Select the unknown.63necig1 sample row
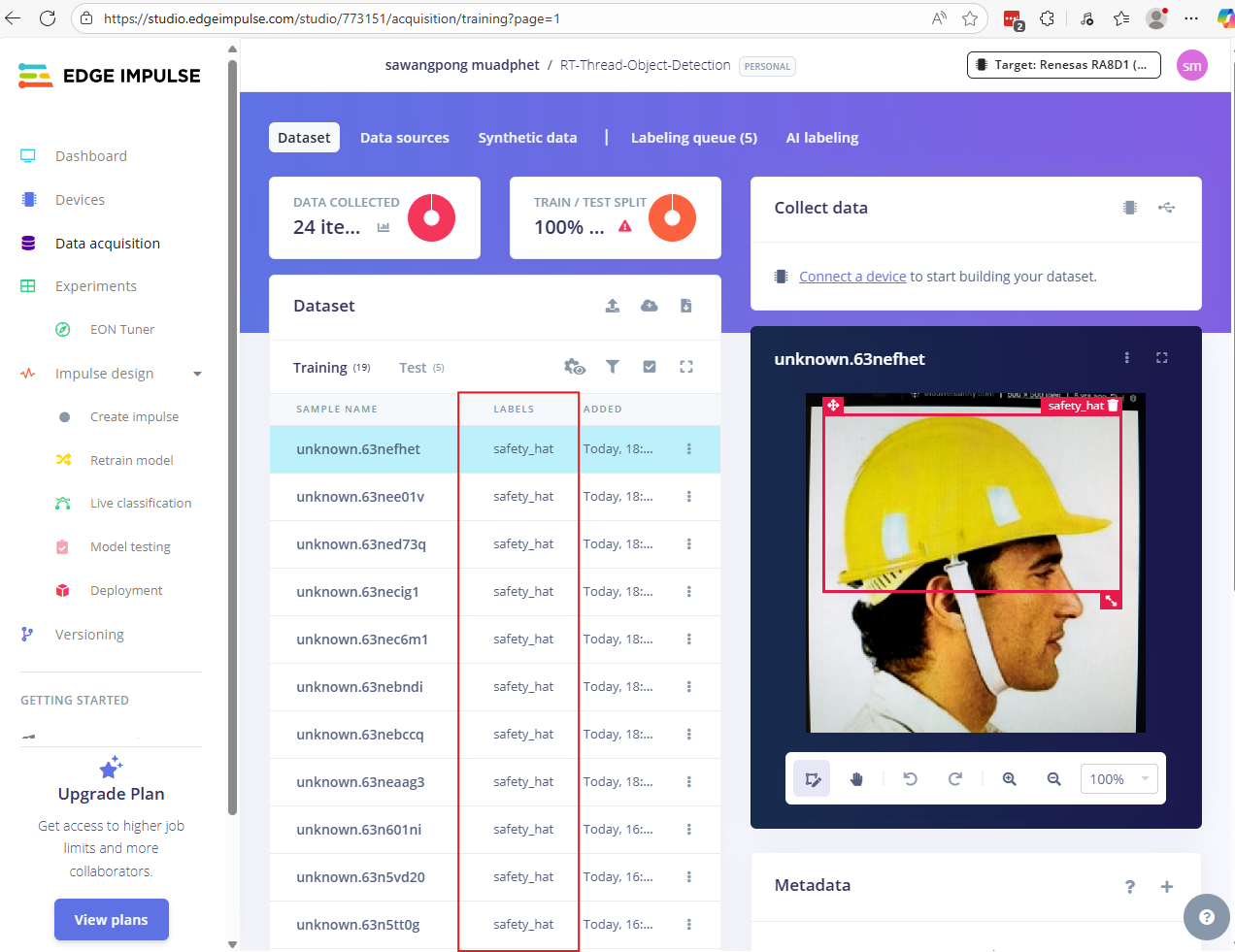Image resolution: width=1235 pixels, height=952 pixels. click(358, 592)
